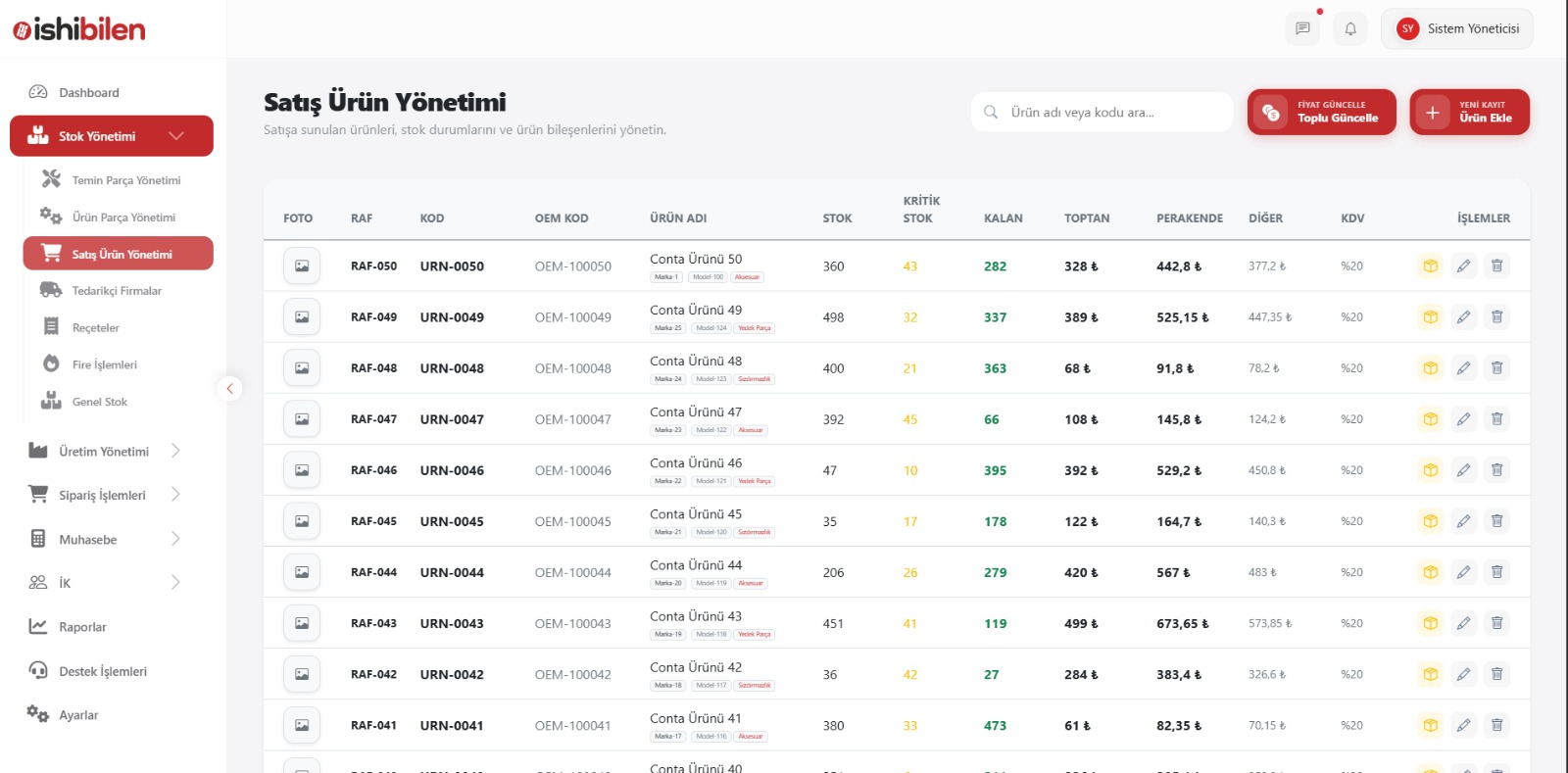Image resolution: width=1568 pixels, height=773 pixels.
Task: Edit Conta Ürünü 42 with pencil icon
Action: click(1463, 674)
